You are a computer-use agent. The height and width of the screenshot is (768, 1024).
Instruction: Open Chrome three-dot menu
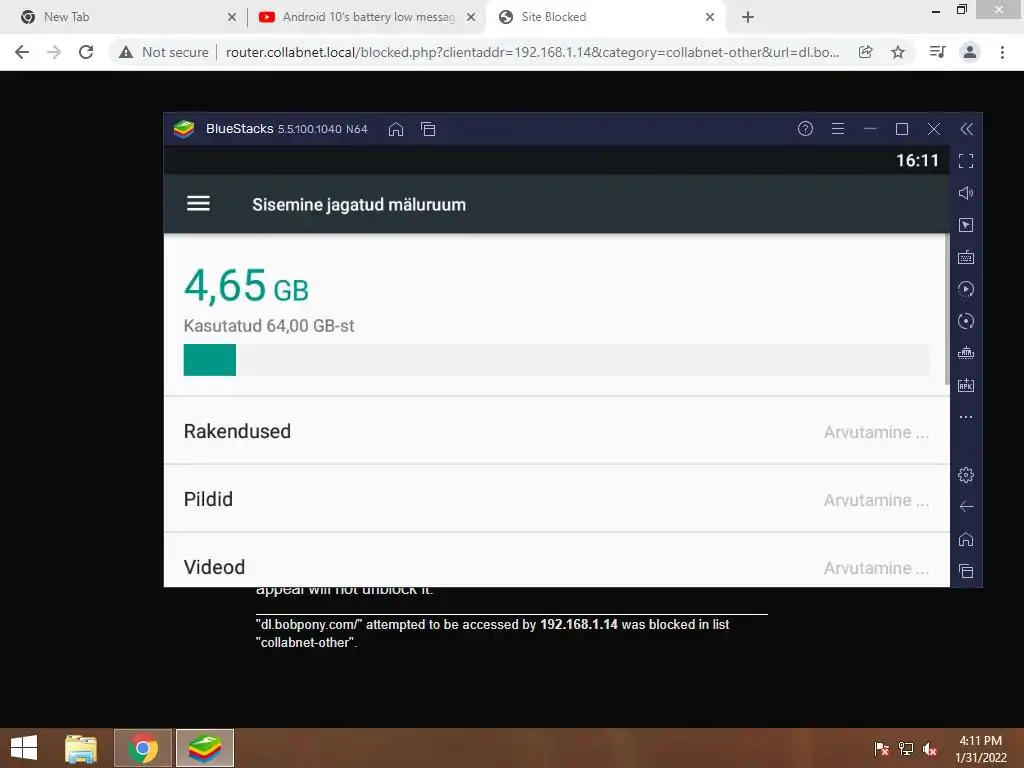pos(1002,52)
